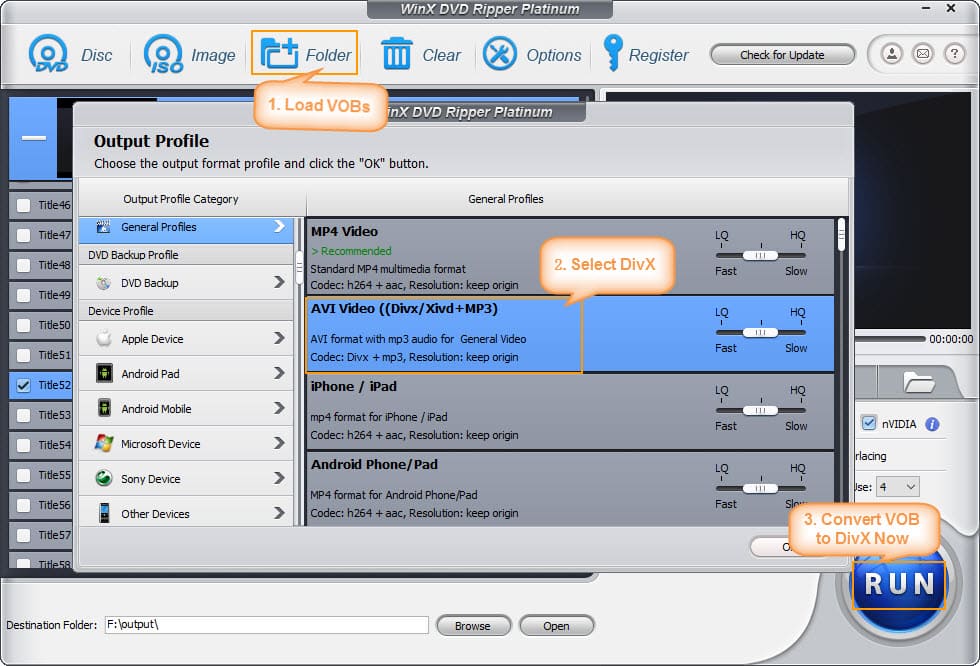Adjust the Android Phone/Pad quality slider

click(760, 489)
